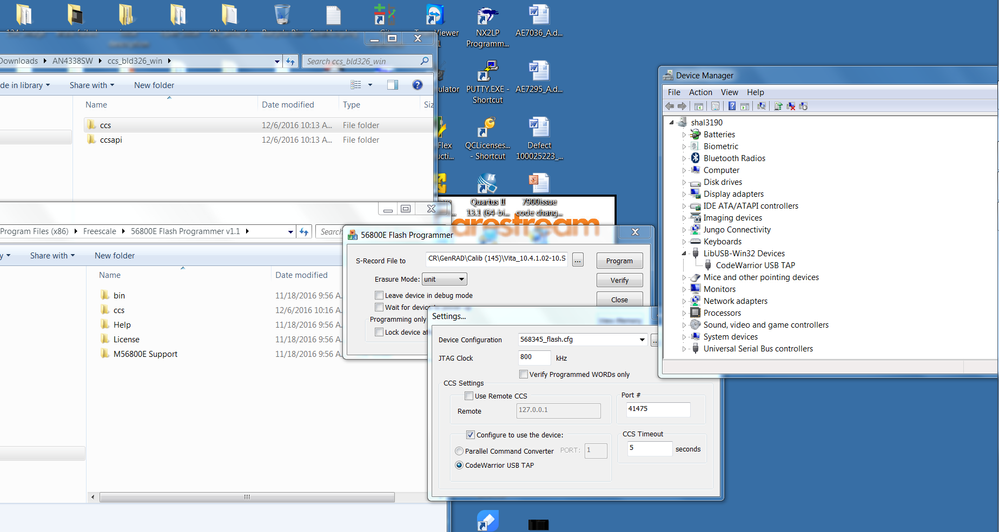Click Verify button in Flash Programmer
The image size is (999, 532).
tap(619, 280)
